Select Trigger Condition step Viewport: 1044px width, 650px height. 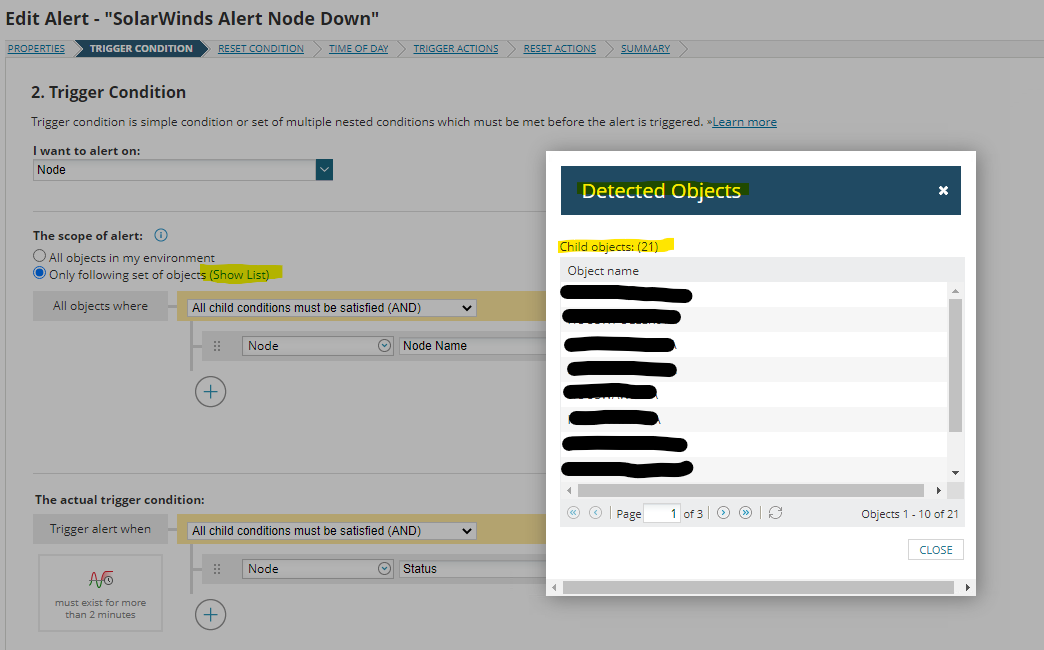tap(141, 49)
